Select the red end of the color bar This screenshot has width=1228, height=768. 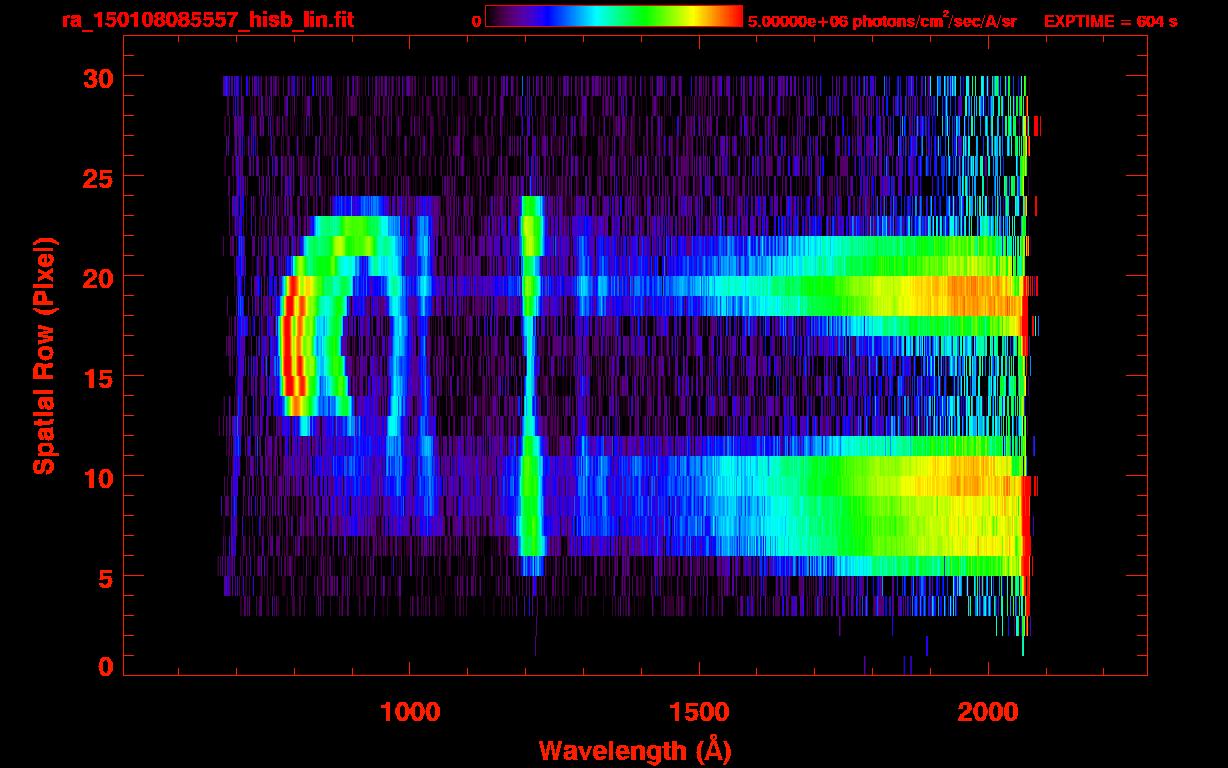pos(734,16)
